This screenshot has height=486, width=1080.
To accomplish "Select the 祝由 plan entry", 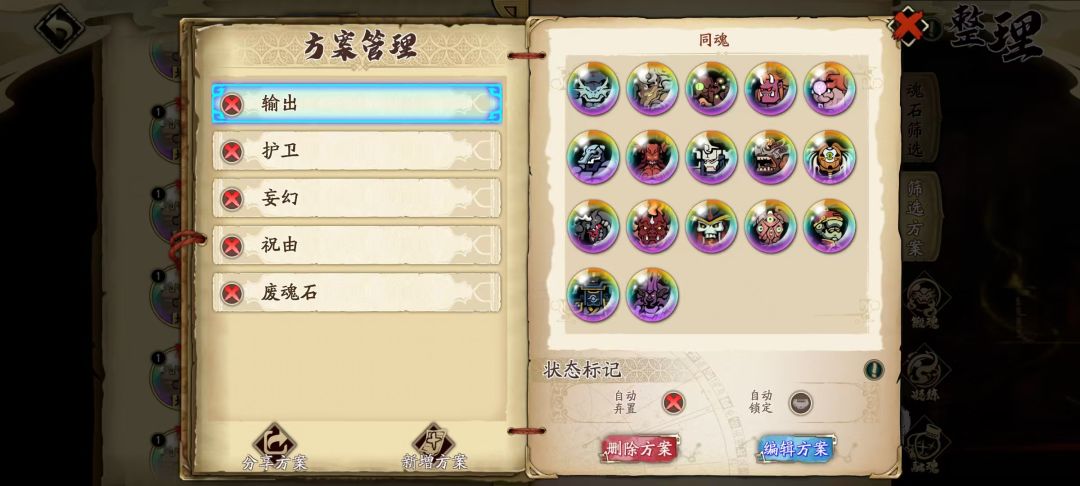I will [x=357, y=245].
